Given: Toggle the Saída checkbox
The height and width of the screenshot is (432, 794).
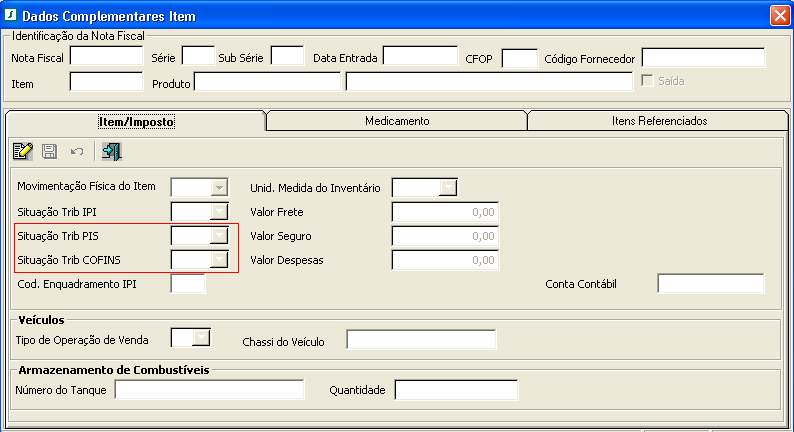Looking at the screenshot, I should tap(648, 80).
